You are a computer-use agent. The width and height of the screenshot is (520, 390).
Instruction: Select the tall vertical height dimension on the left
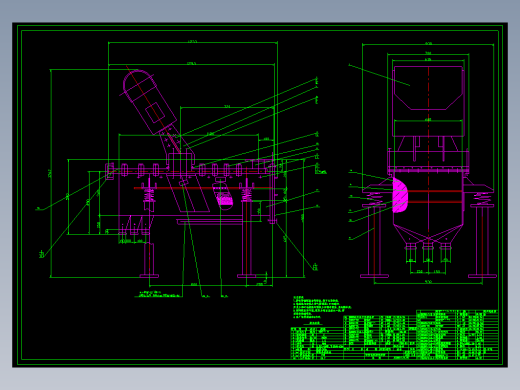point(50,173)
